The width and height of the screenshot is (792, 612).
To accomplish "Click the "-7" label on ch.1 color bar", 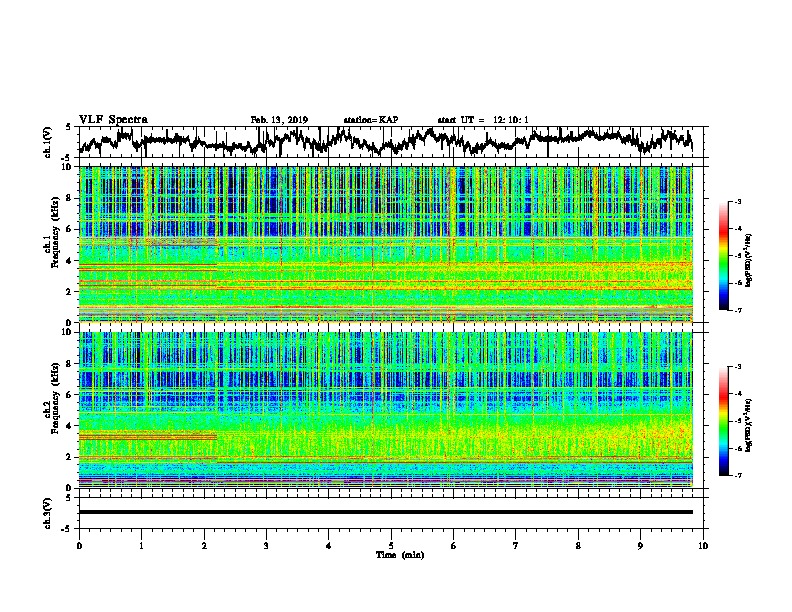I will coord(737,310).
